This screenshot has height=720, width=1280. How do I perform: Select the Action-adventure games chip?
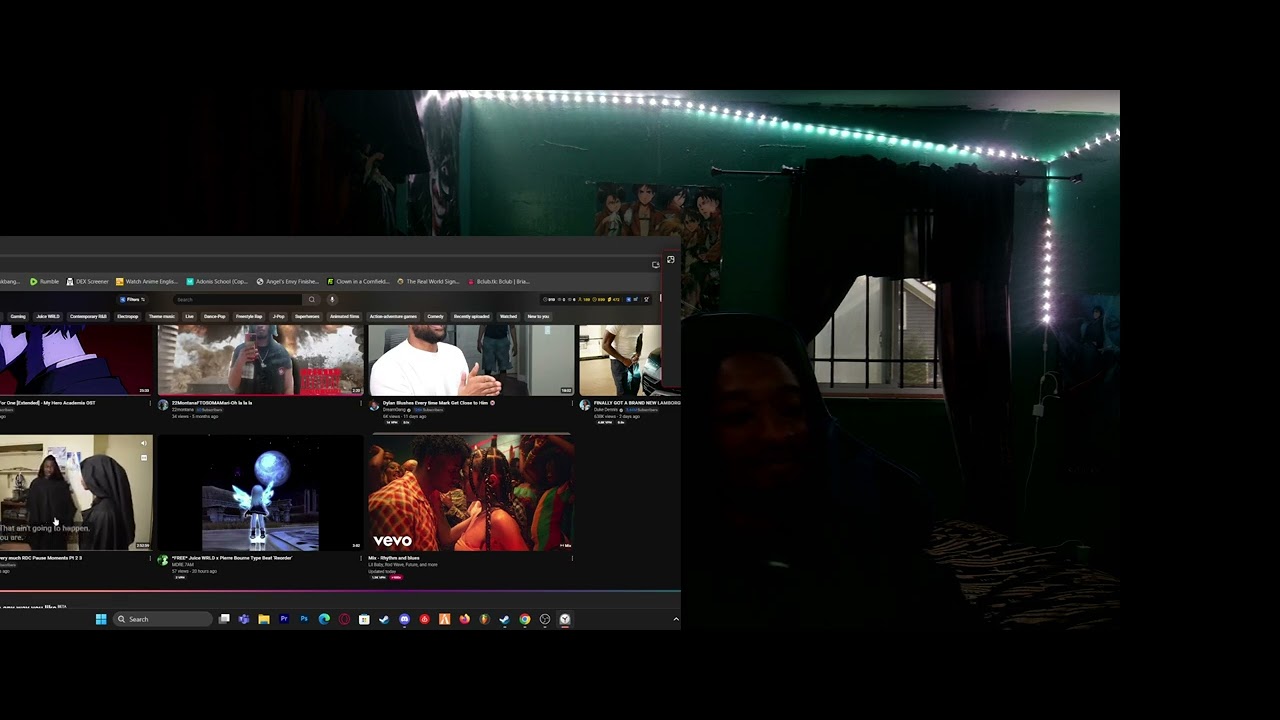point(393,316)
